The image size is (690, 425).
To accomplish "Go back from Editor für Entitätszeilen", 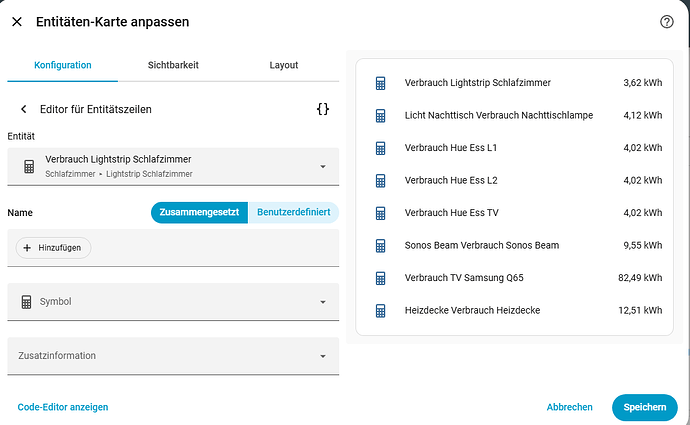I will tap(24, 109).
